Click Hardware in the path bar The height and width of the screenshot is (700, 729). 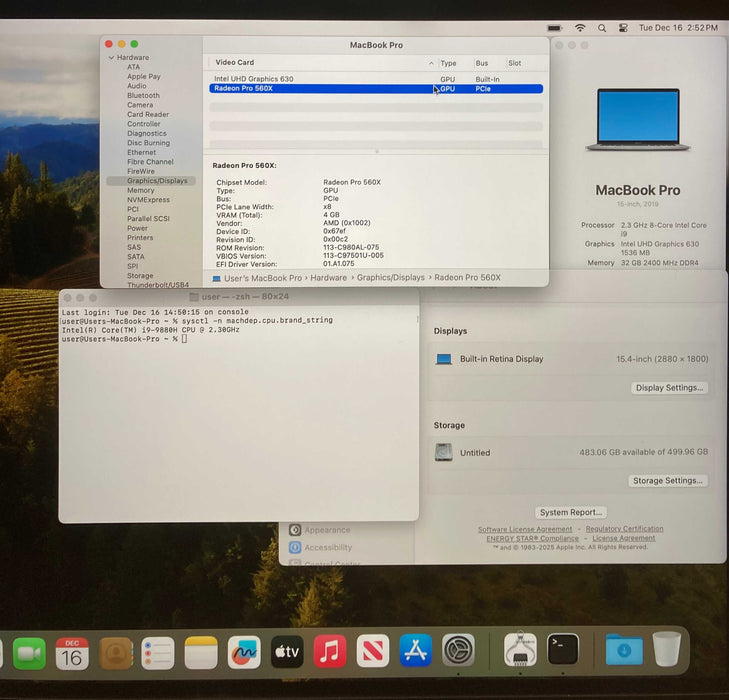pyautogui.click(x=328, y=278)
